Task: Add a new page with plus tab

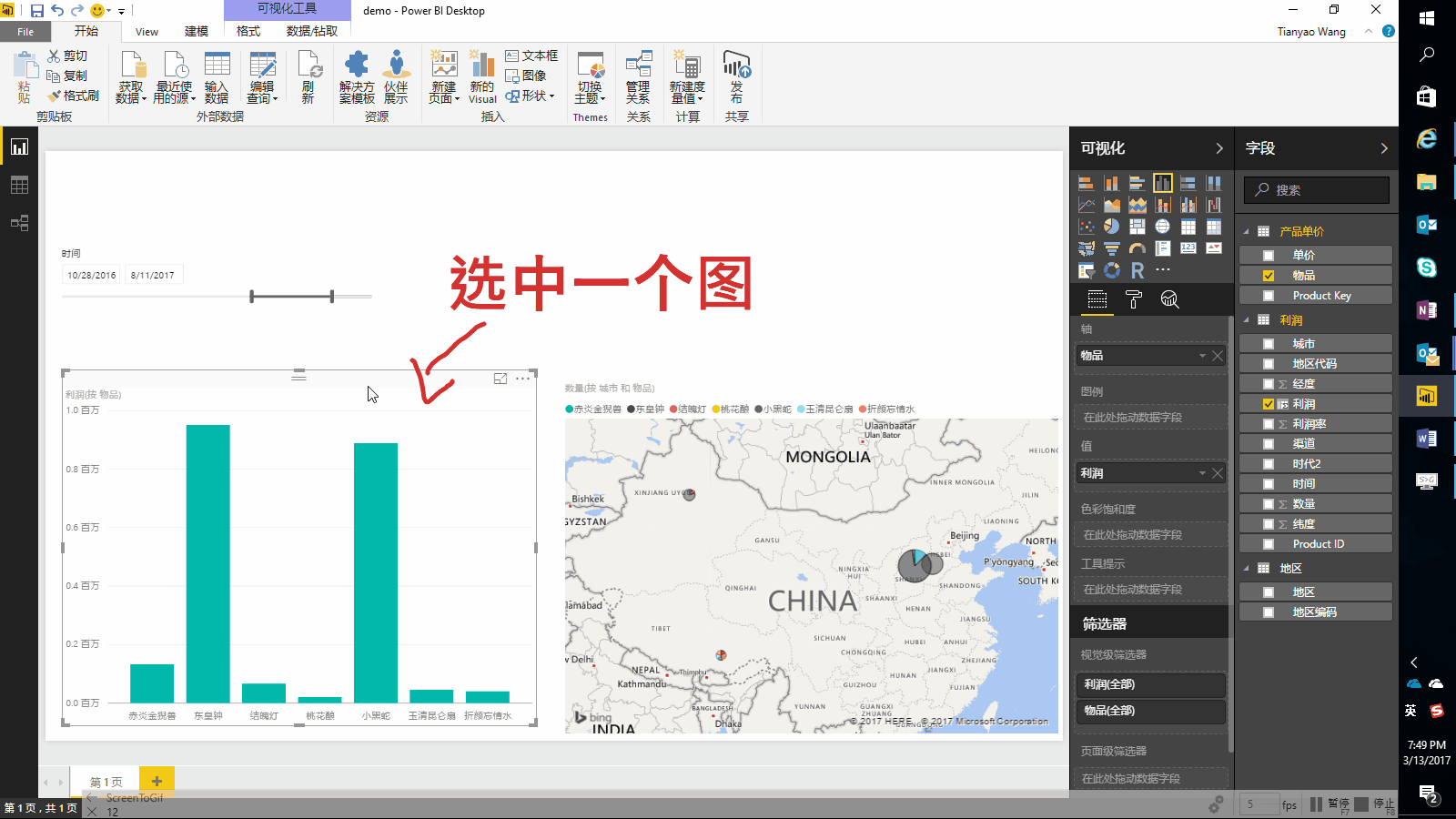Action: click(x=157, y=781)
